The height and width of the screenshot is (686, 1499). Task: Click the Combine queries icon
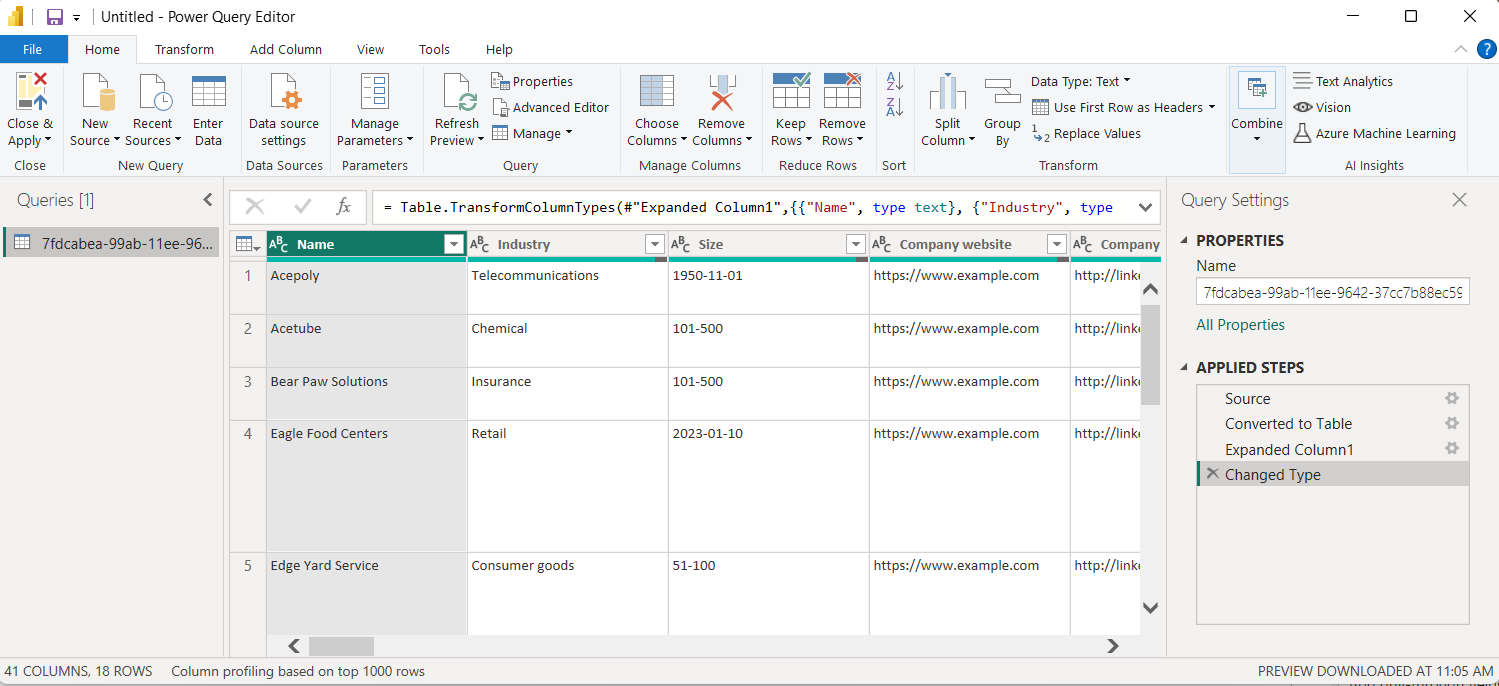pos(1257,91)
